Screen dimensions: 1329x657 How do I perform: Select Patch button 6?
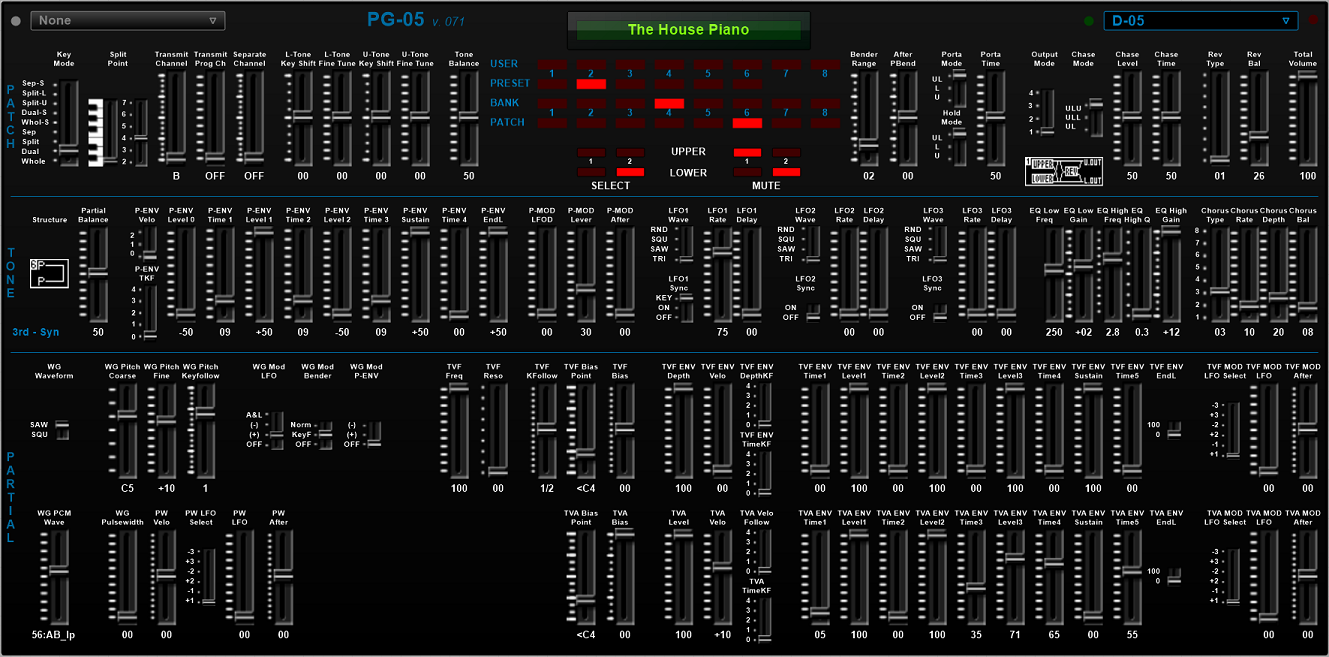point(747,123)
